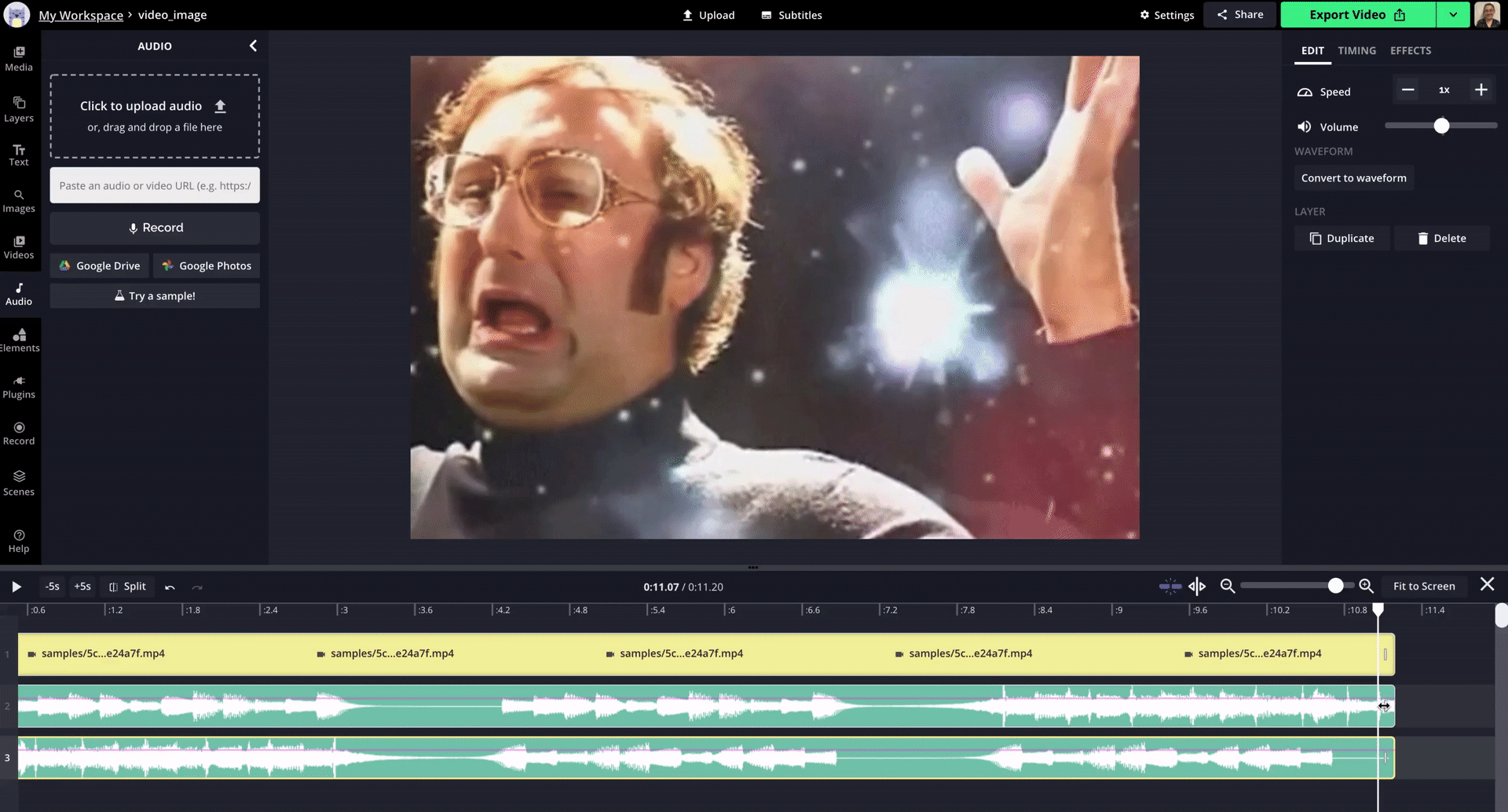Image resolution: width=1508 pixels, height=812 pixels.
Task: Open the Scenes sidebar panel
Action: 19,483
